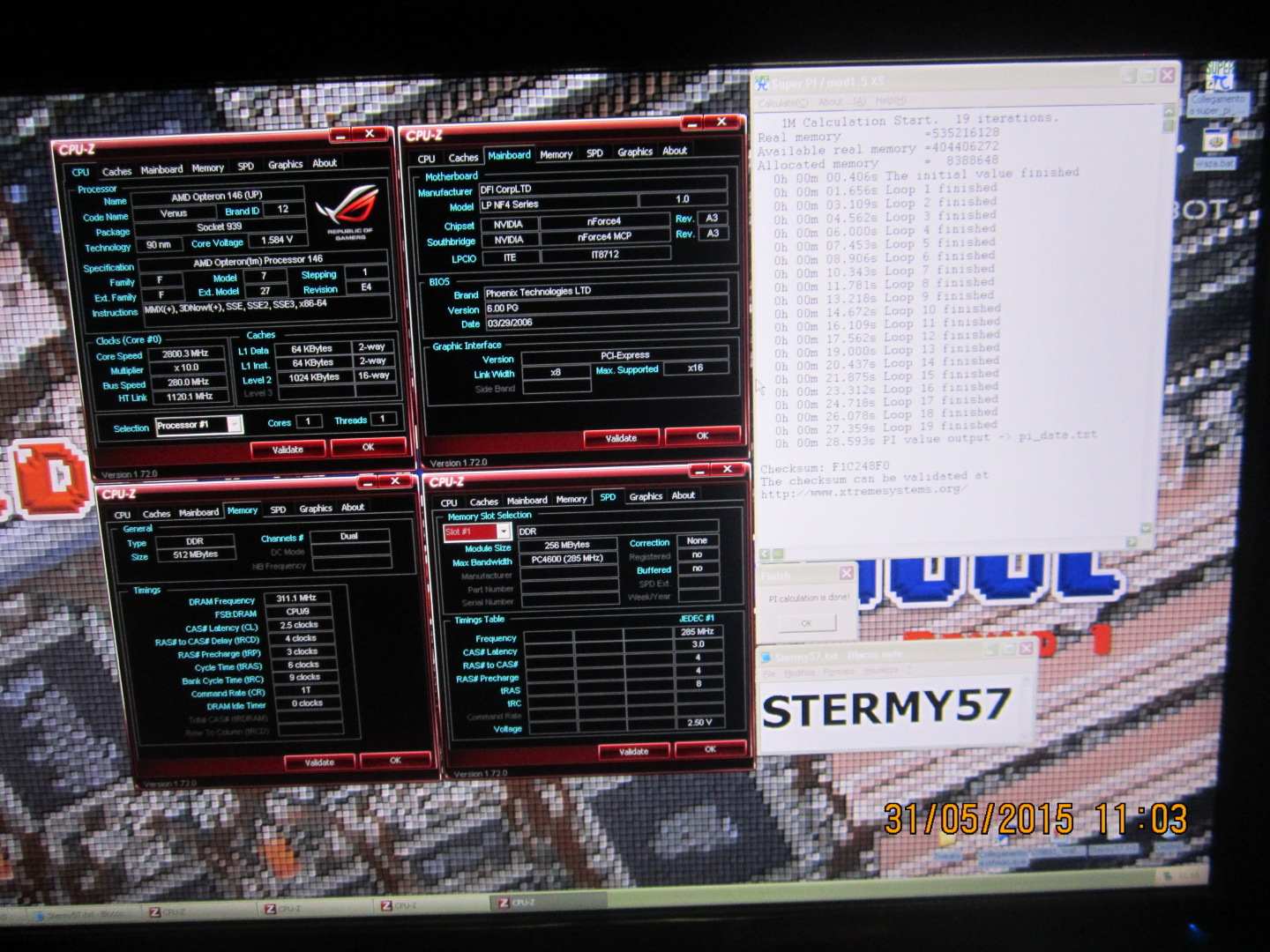The height and width of the screenshot is (952, 1270).
Task: Click Super PI horizontal scrollbar left arrow
Action: 764,554
